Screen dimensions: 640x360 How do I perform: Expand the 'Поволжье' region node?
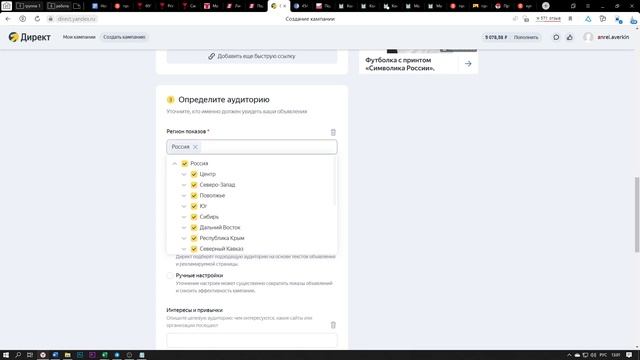(184, 196)
